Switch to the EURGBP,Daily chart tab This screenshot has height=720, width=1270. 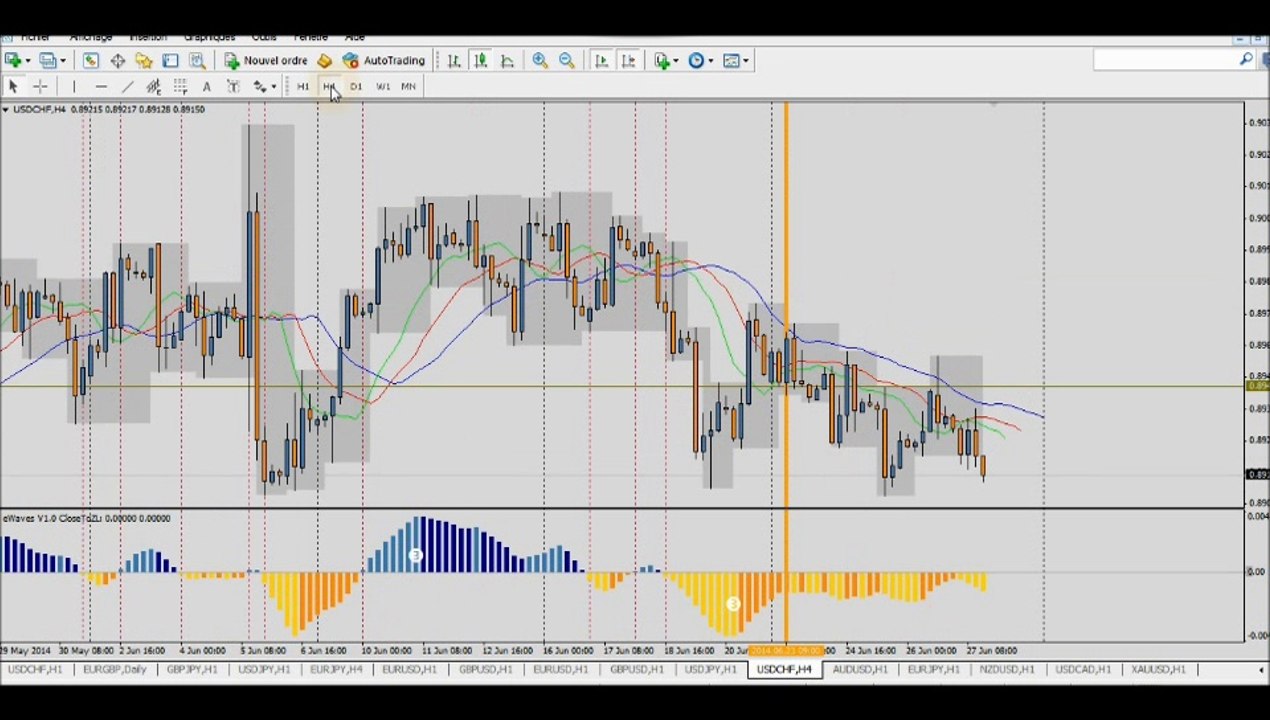click(x=113, y=669)
